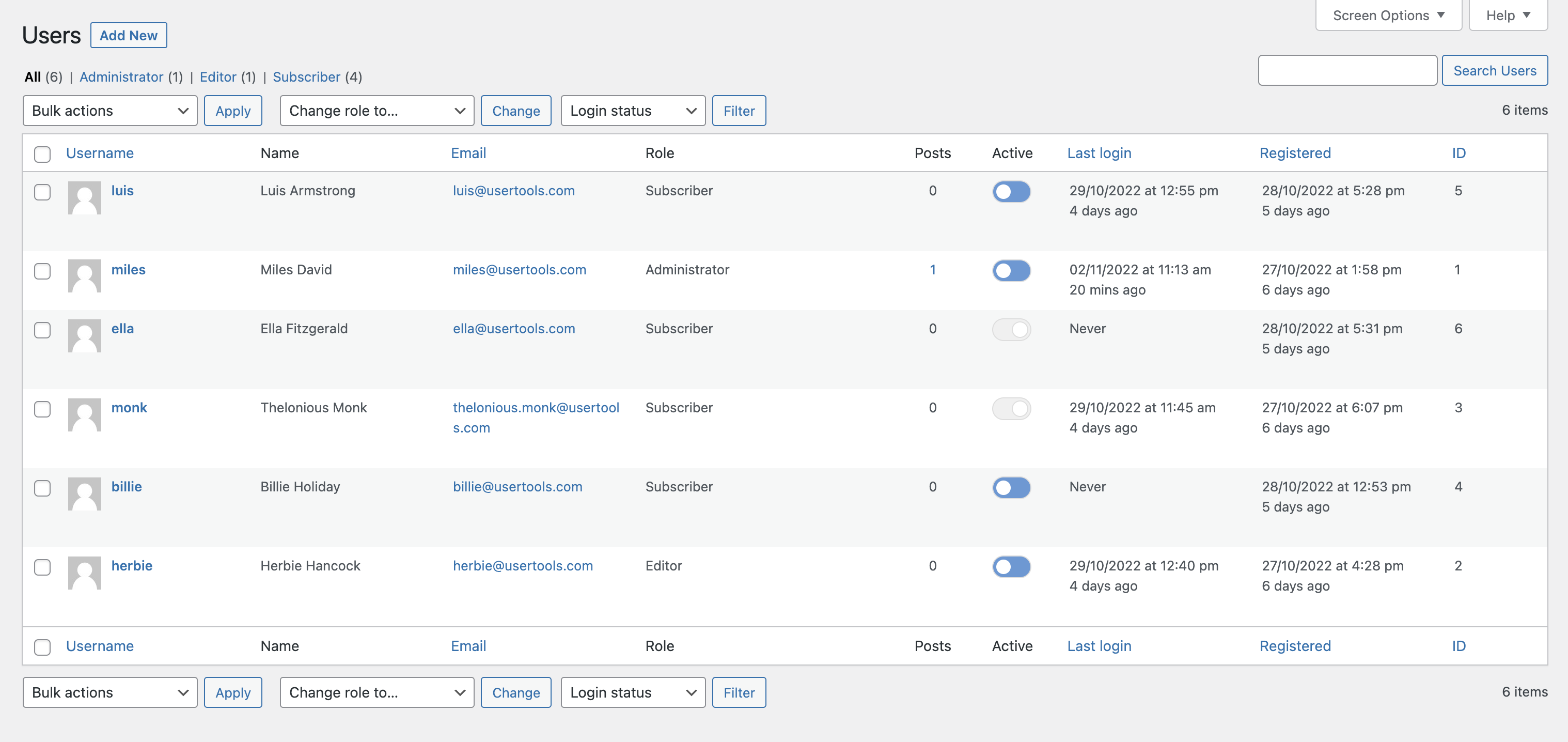Check the select-all checkbox in table footer
Viewport: 1568px width, 742px height.
click(x=42, y=647)
